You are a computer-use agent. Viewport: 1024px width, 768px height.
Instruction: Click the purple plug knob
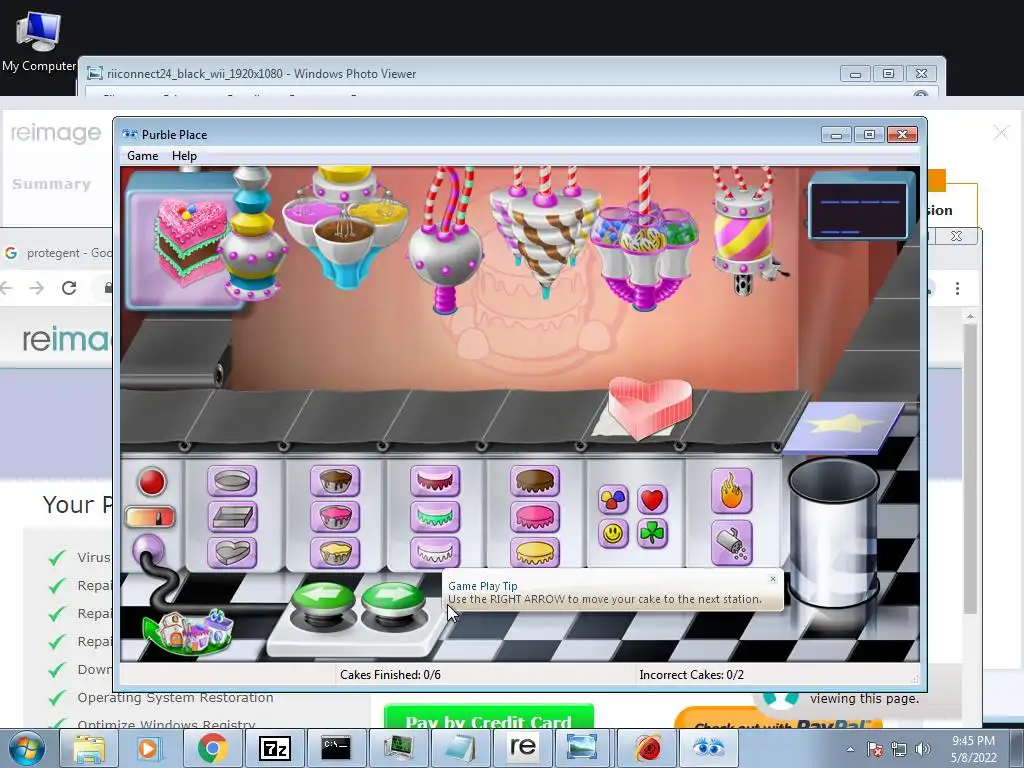click(148, 549)
